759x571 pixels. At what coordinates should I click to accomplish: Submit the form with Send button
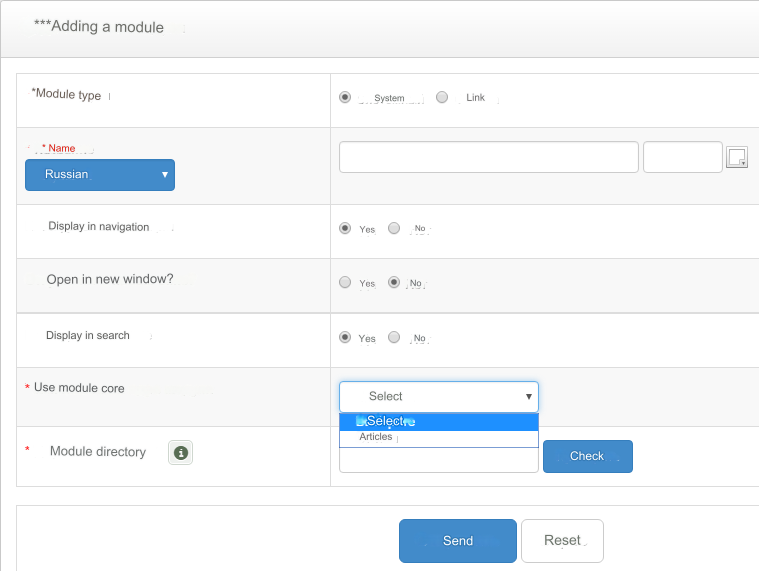(x=457, y=541)
